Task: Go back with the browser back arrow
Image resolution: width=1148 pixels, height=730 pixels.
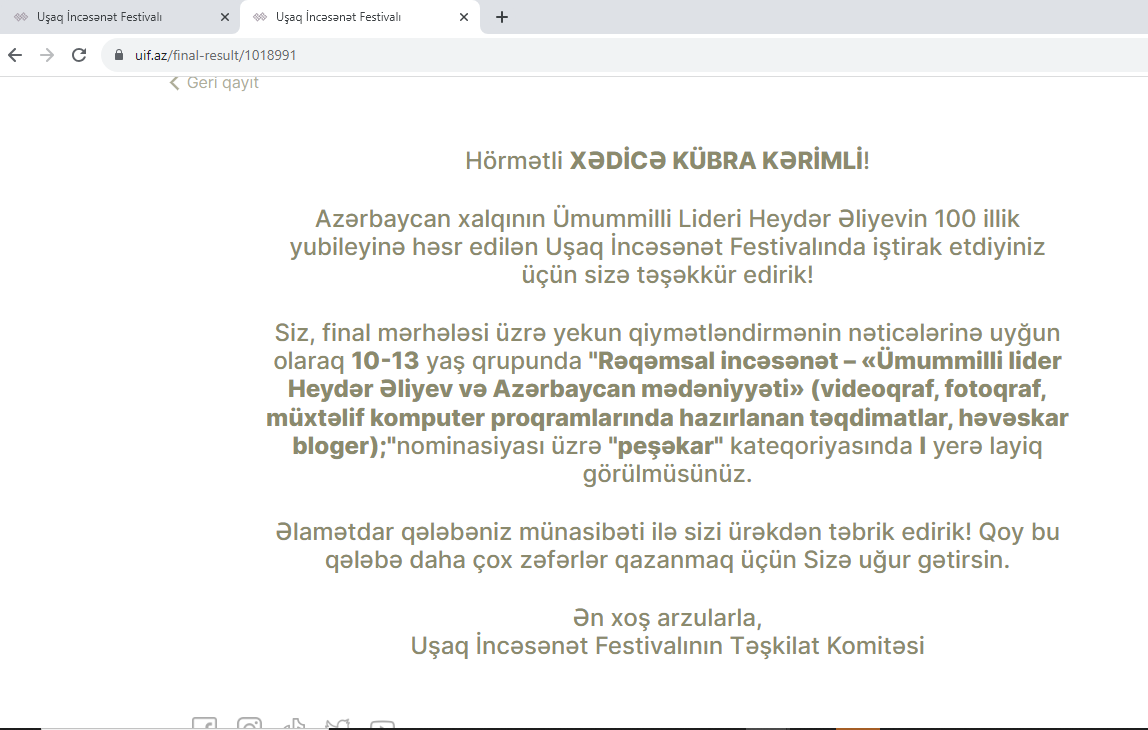Action: pyautogui.click(x=15, y=55)
